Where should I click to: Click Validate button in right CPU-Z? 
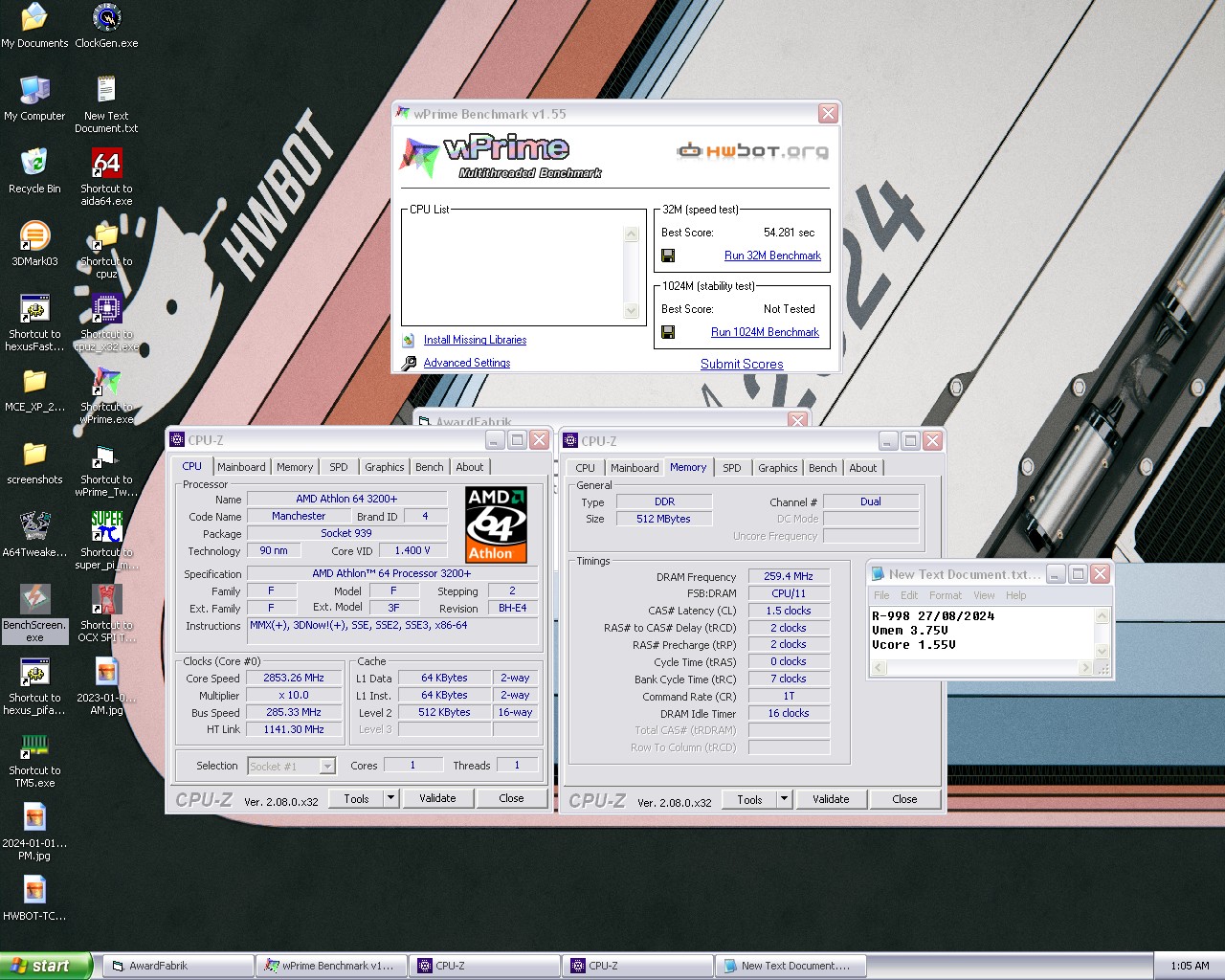pos(831,799)
